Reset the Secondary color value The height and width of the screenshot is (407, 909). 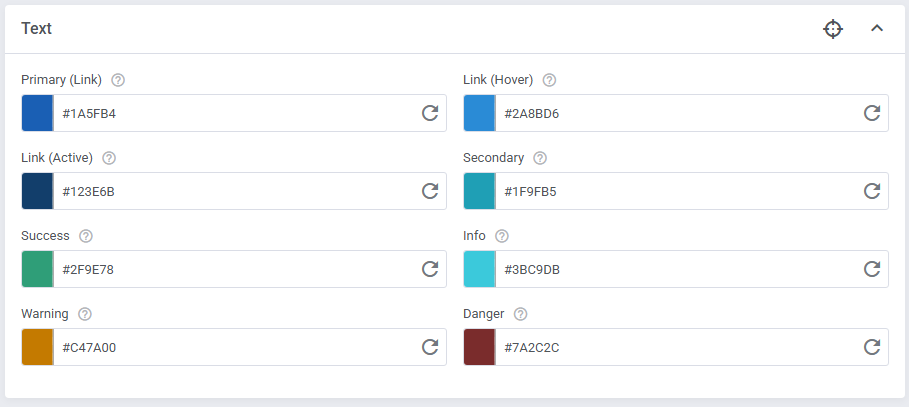pos(872,191)
